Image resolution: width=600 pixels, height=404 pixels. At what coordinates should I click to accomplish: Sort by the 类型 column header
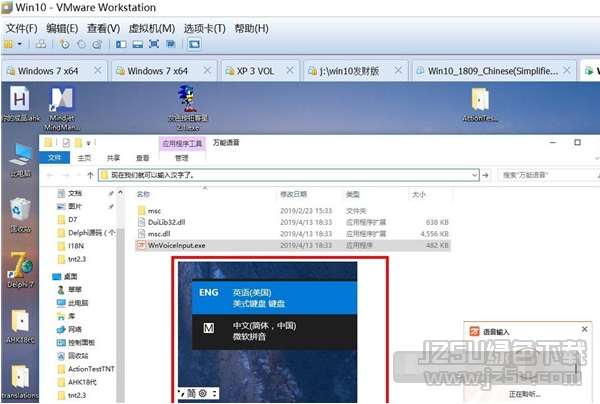(352, 194)
